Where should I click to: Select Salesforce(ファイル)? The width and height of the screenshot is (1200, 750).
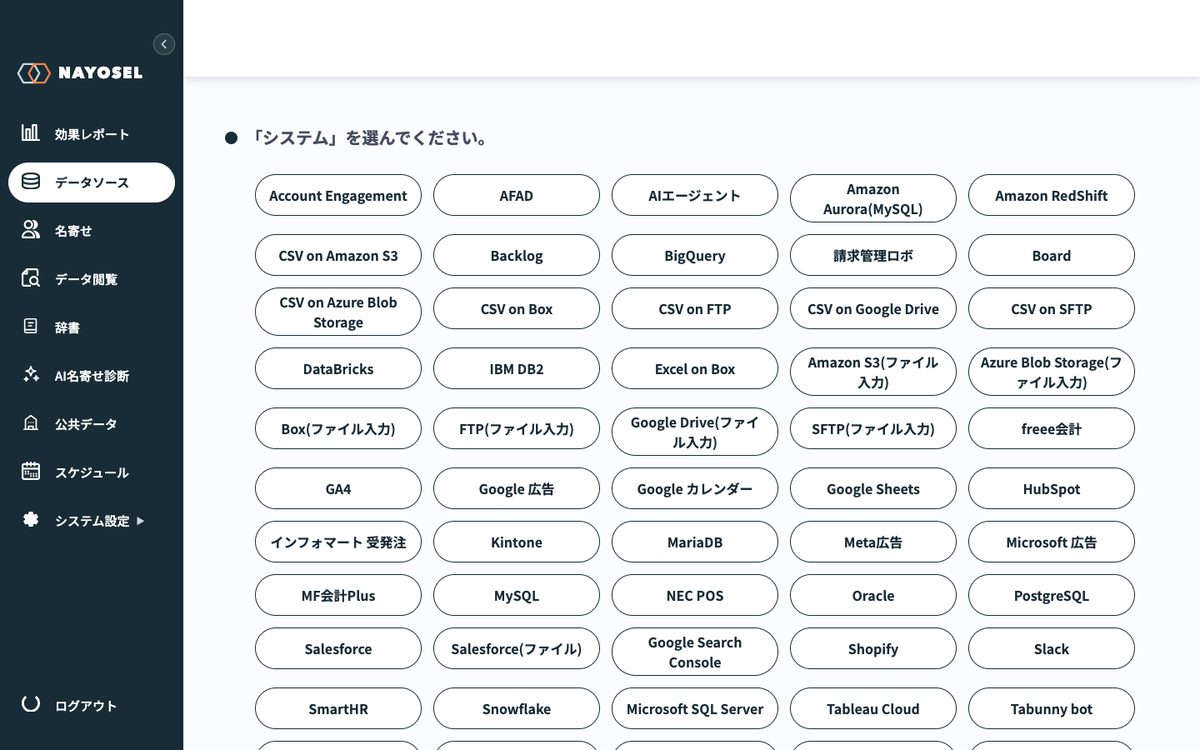(x=516, y=649)
